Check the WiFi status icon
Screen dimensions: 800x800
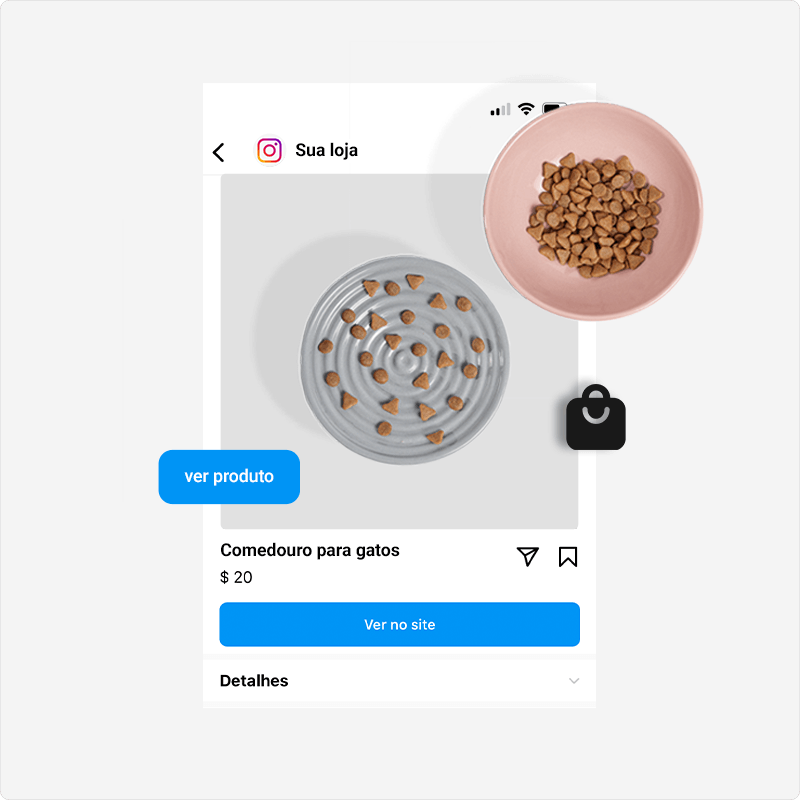526,109
